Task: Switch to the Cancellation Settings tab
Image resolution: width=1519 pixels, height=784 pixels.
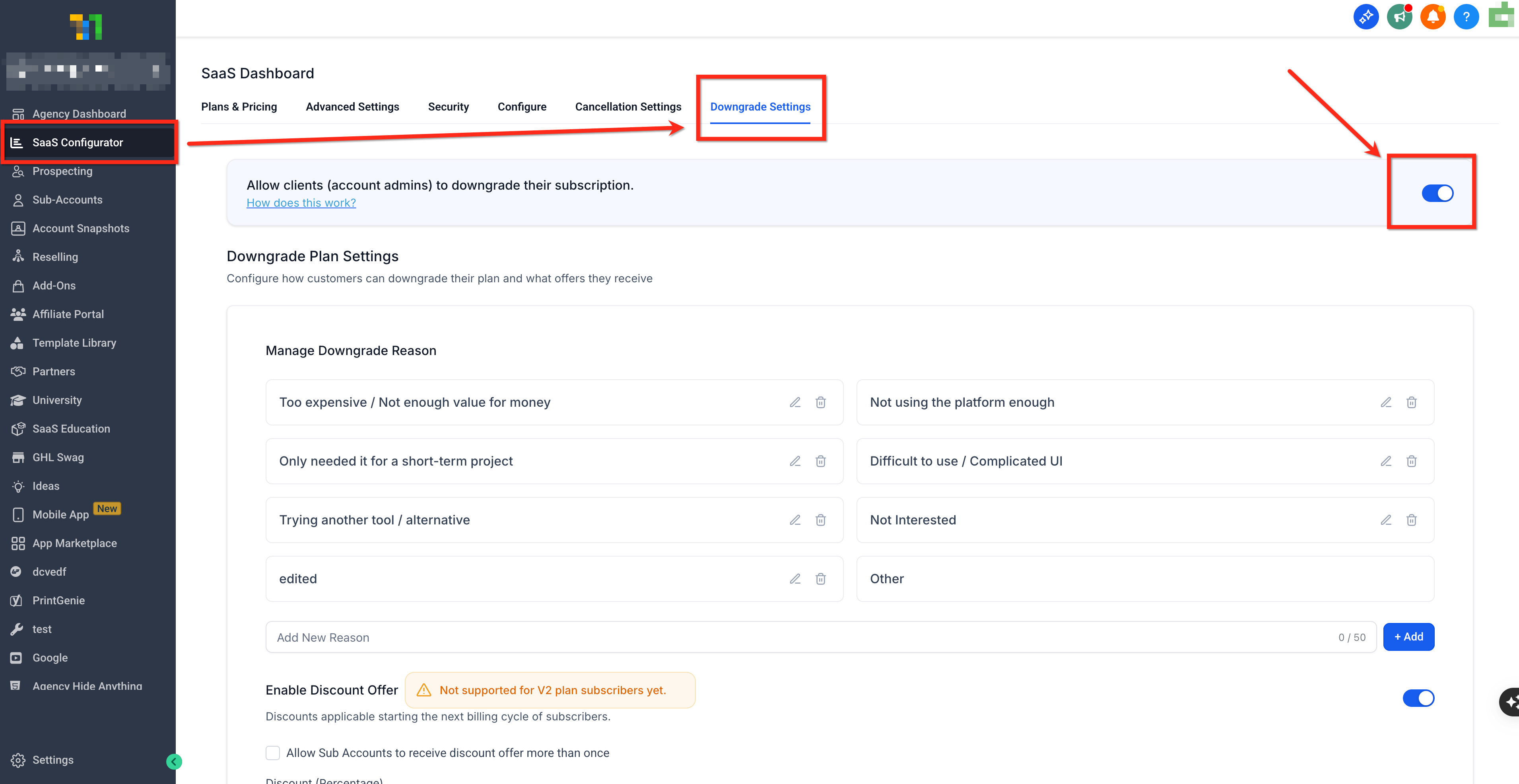Action: click(628, 107)
